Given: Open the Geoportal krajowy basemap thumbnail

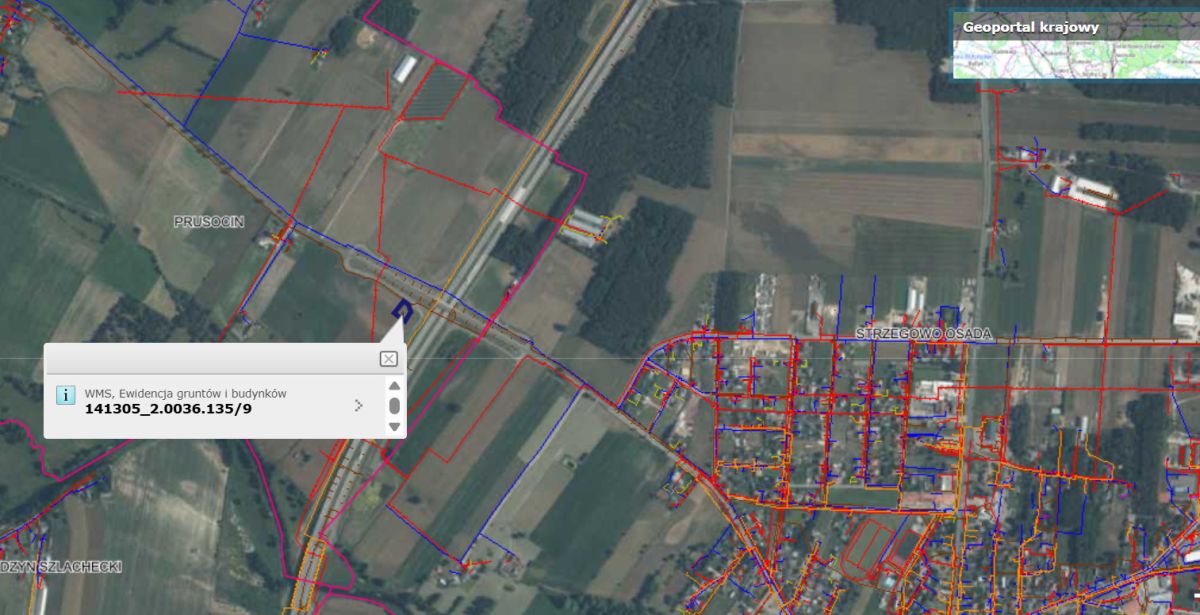Looking at the screenshot, I should (1074, 58).
